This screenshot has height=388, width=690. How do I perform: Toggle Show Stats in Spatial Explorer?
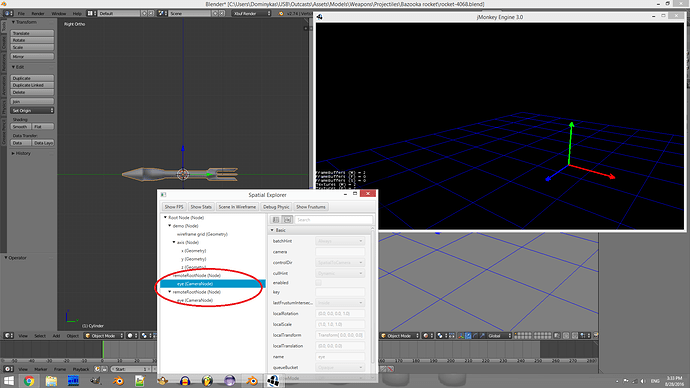(201, 207)
